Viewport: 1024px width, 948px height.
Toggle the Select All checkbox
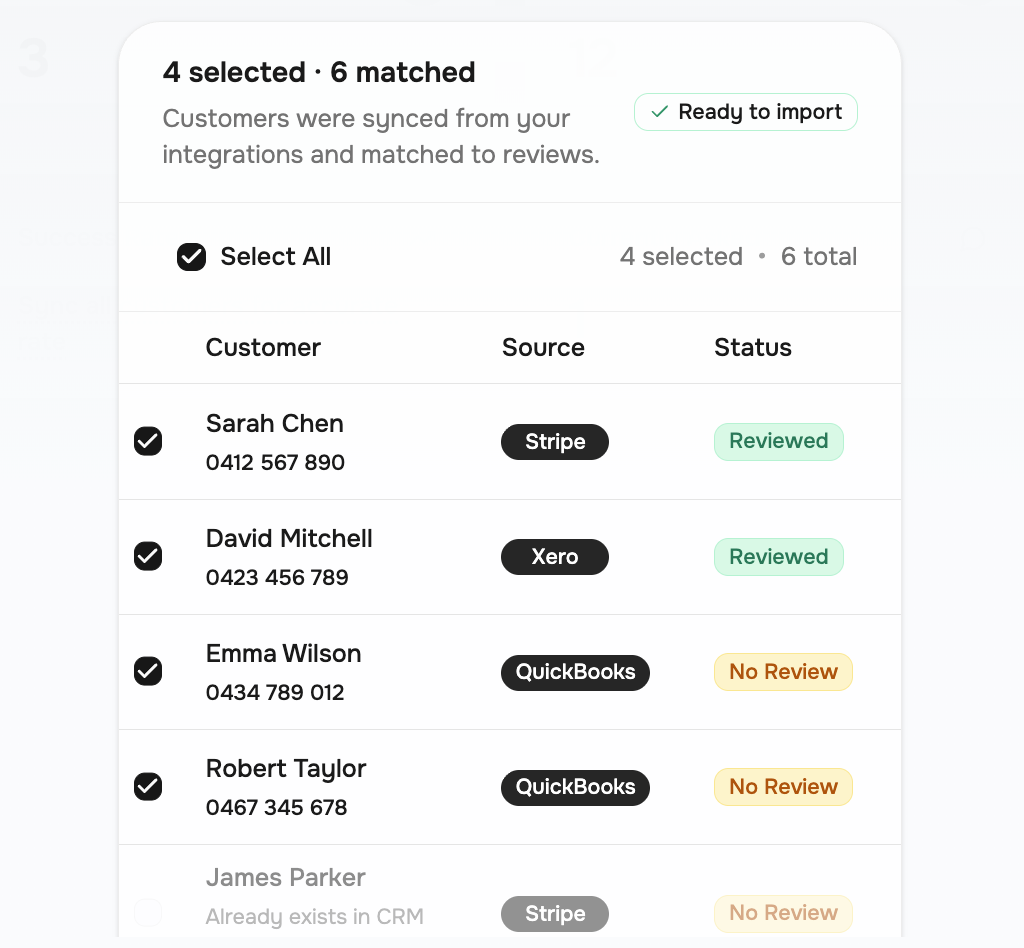click(x=190, y=257)
